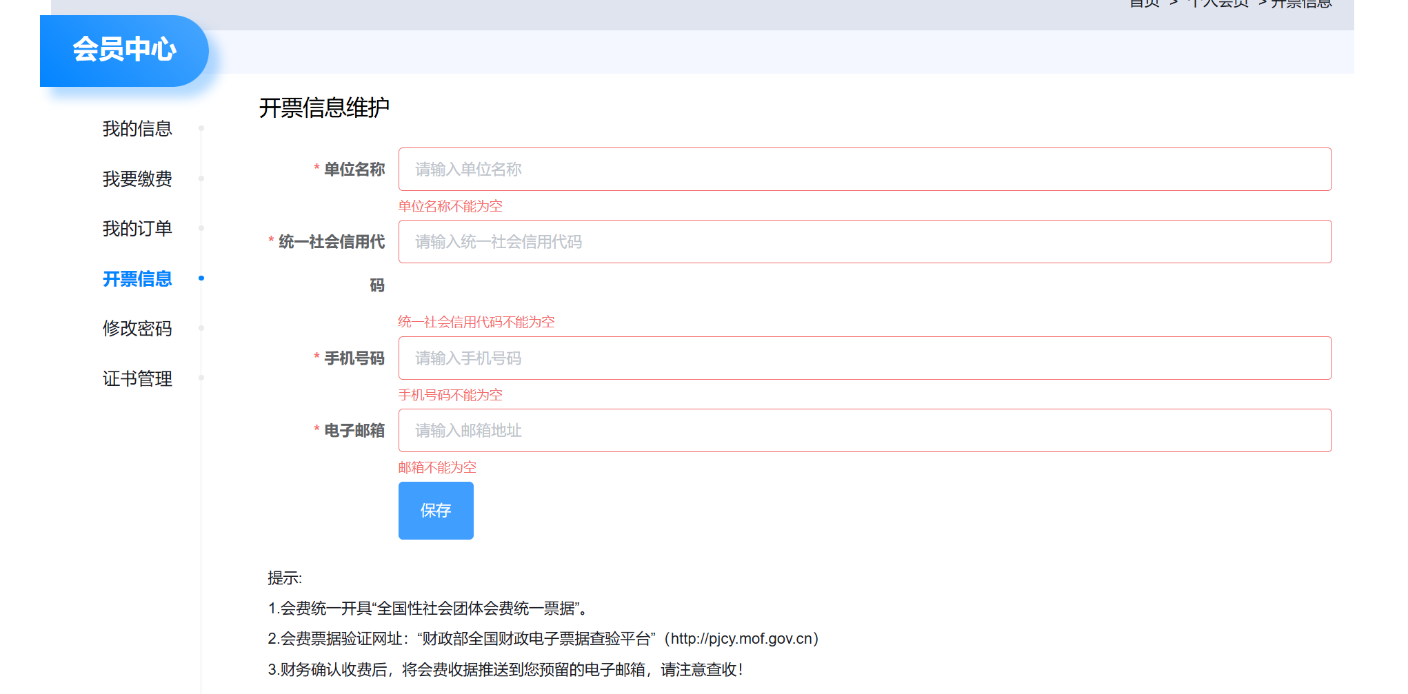Click the 单位名称不能为空 error message

pyautogui.click(x=450, y=206)
